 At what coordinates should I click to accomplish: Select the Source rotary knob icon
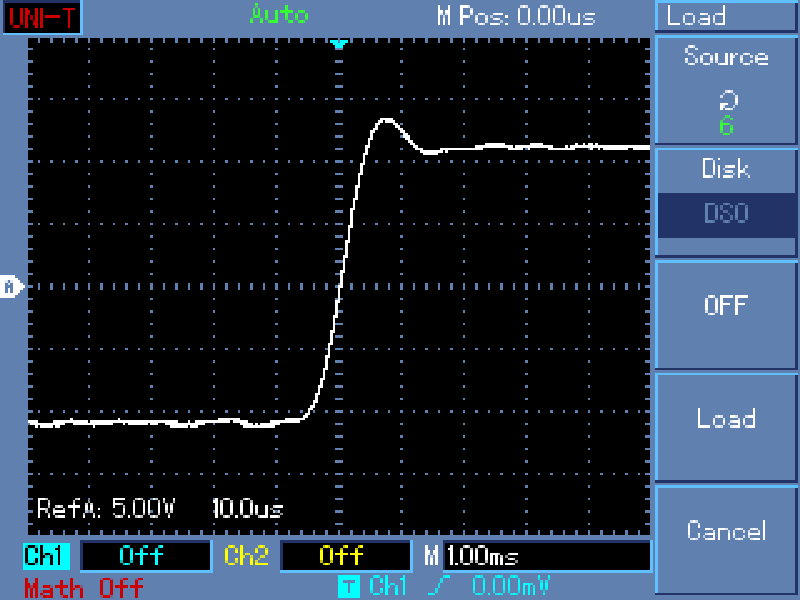727,100
